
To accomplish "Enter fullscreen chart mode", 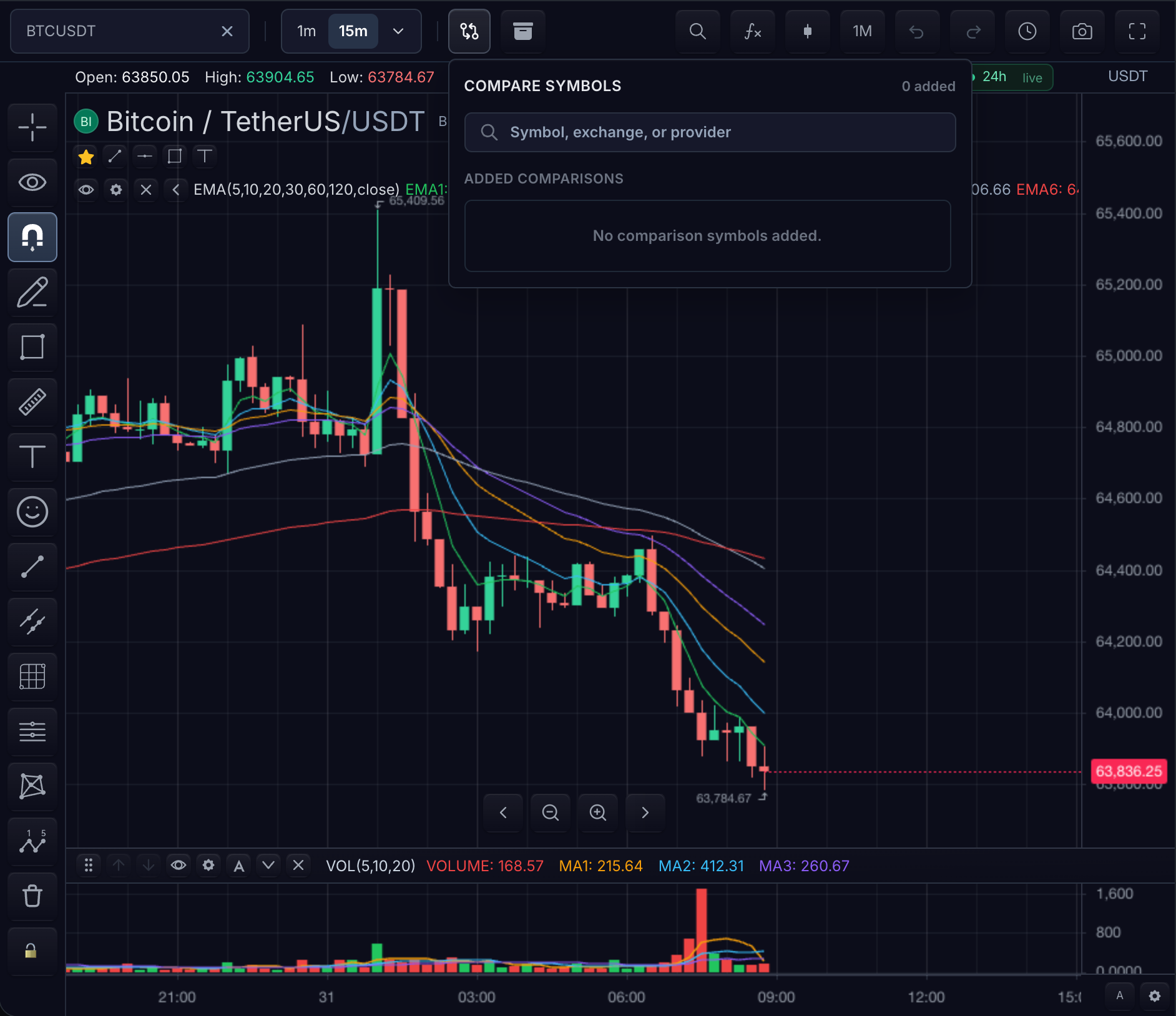I will point(1137,31).
